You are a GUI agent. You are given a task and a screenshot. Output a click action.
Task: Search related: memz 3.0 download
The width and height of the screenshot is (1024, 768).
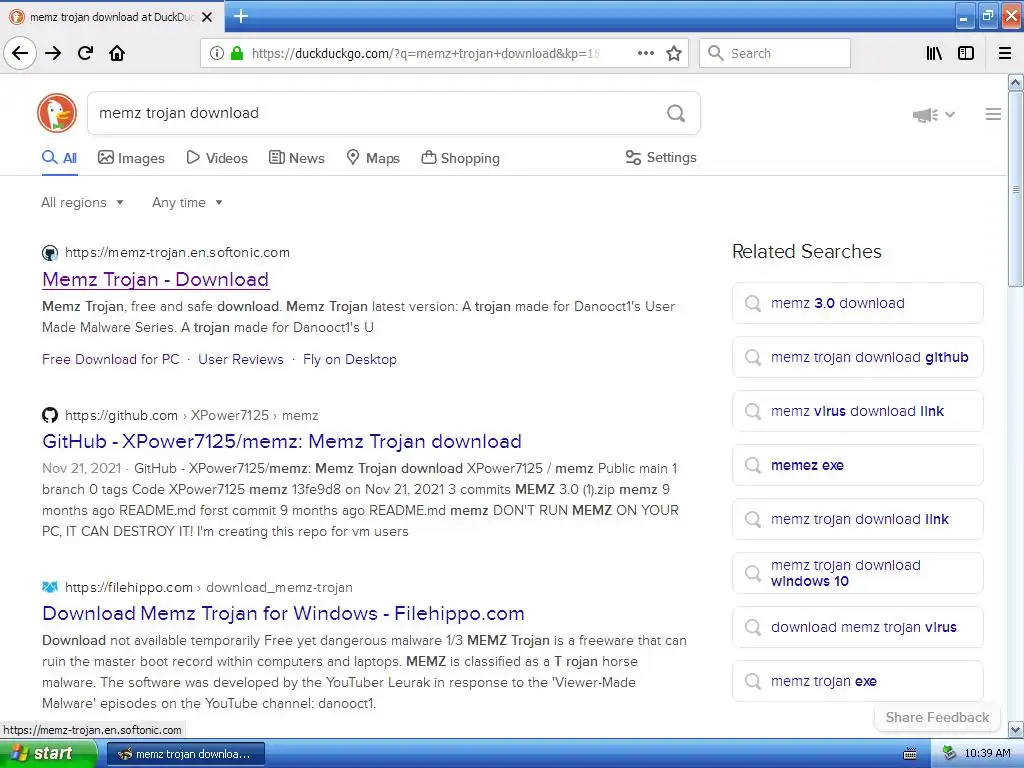tap(857, 303)
